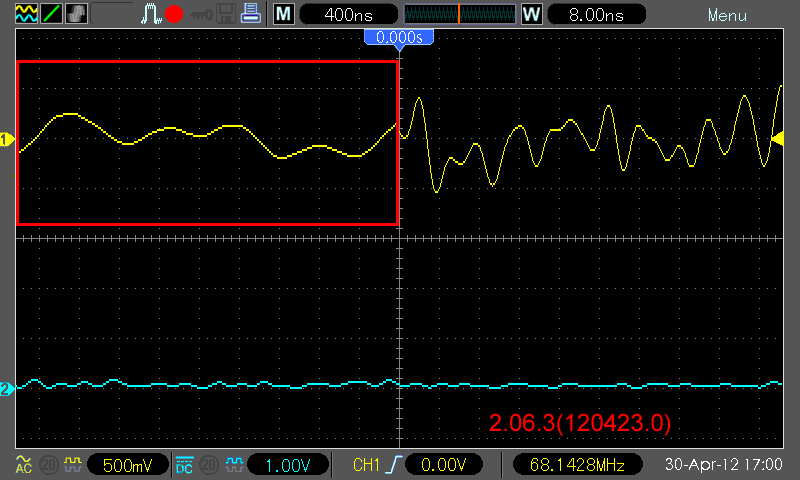
Task: Click the yellow CH1 probe attenuation icon
Action: 73,464
